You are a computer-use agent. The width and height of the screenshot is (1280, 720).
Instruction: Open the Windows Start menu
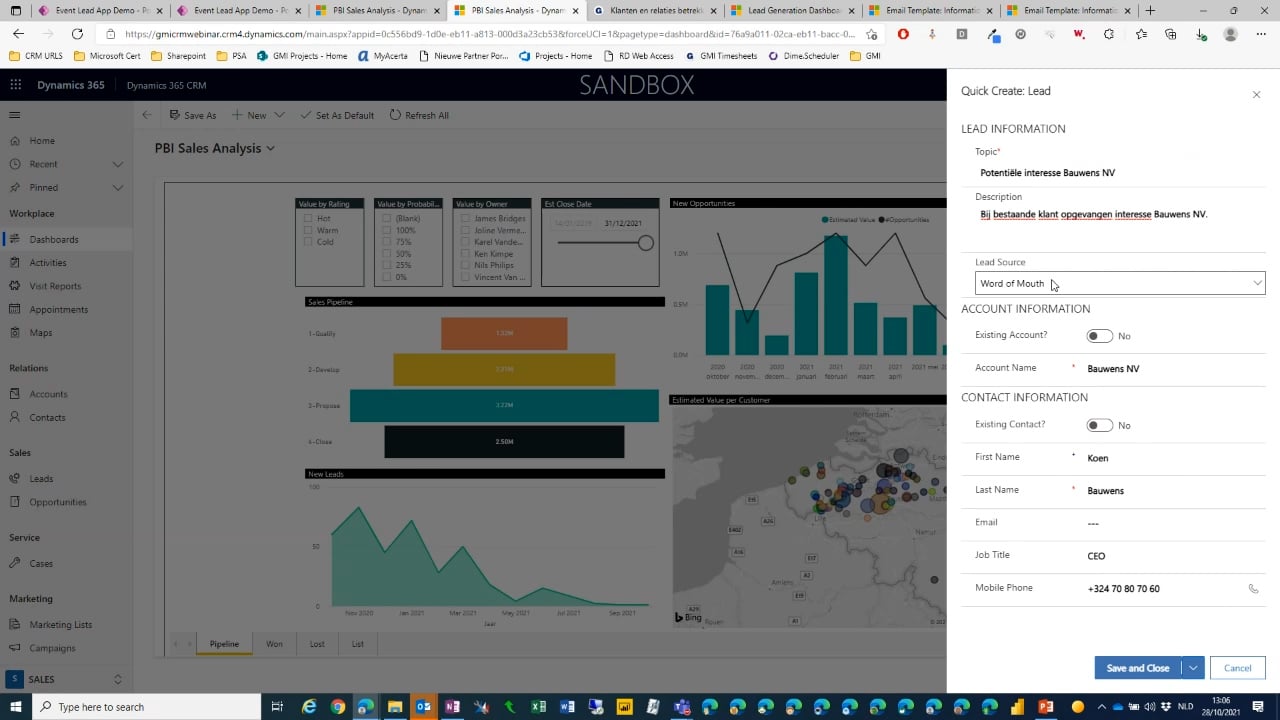(x=16, y=707)
